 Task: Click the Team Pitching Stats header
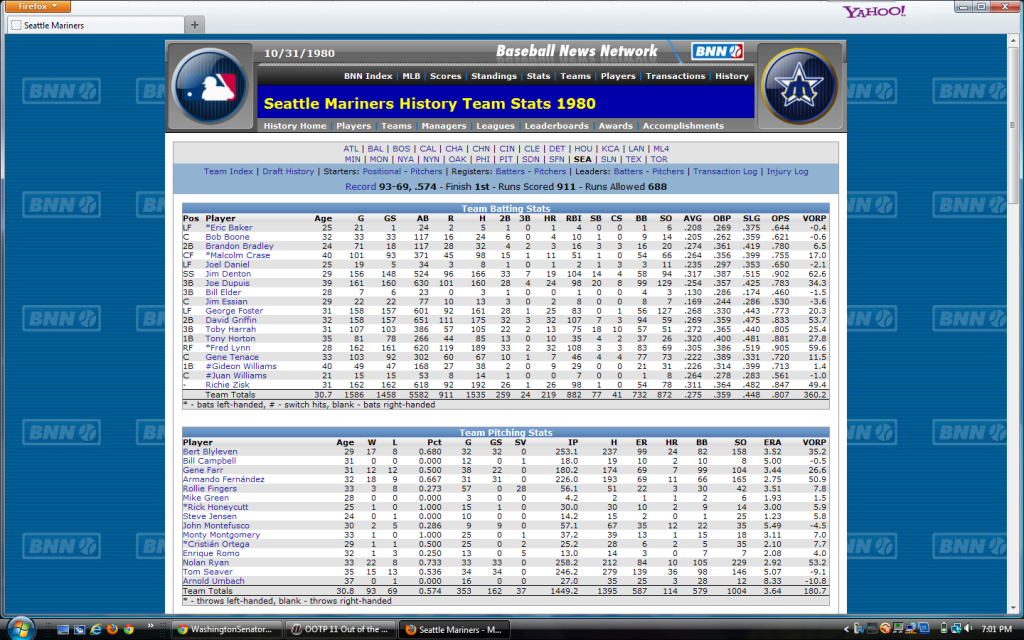[505, 433]
